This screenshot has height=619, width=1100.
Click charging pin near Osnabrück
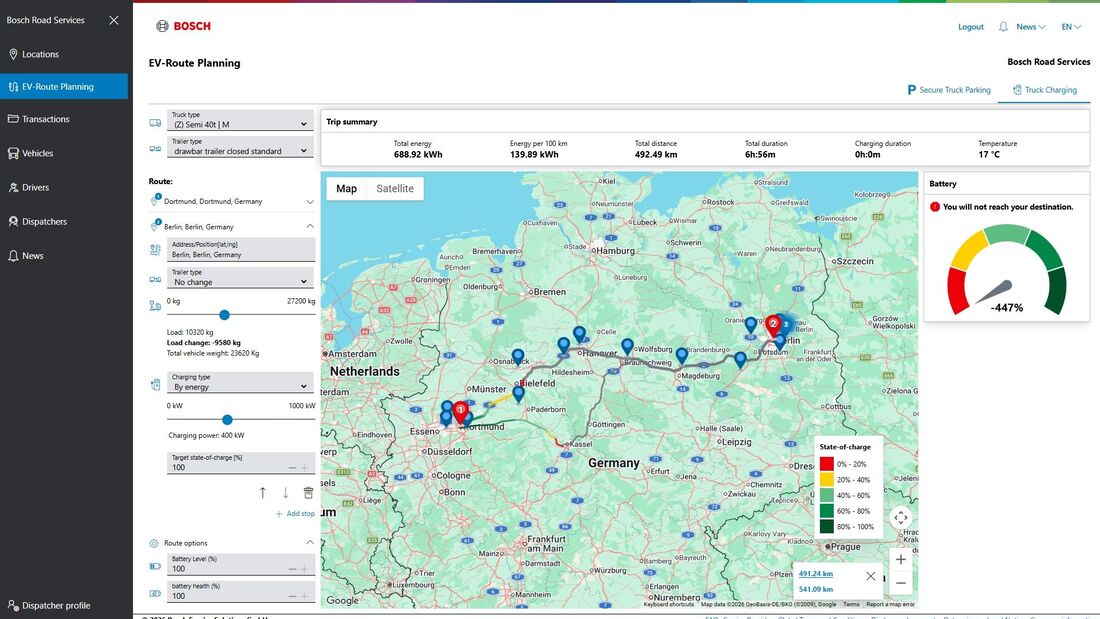[x=518, y=357]
